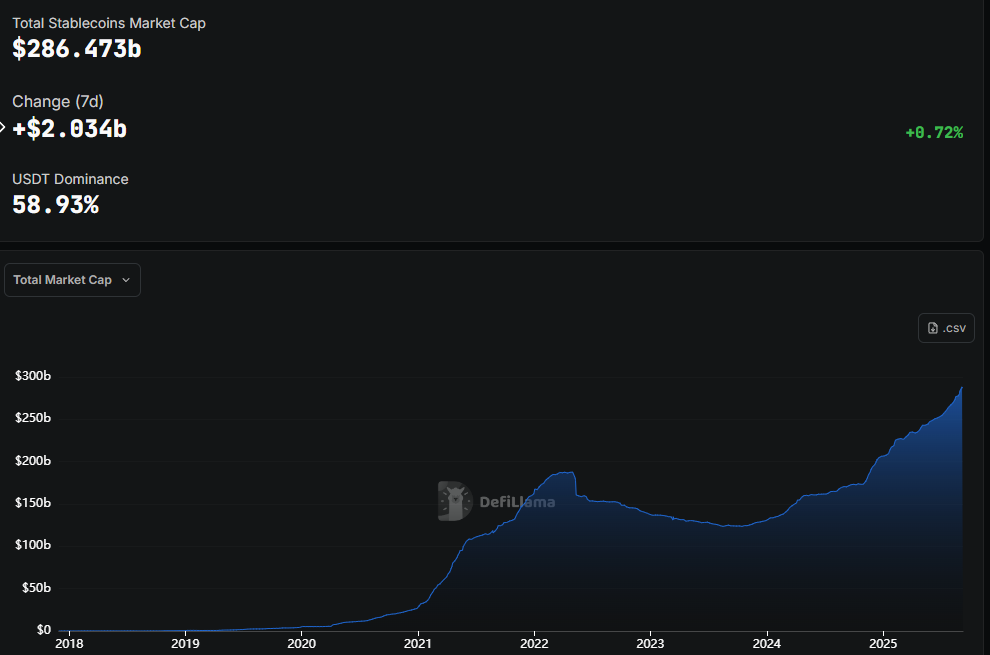Viewport: 990px width, 655px height.
Task: Click the small arrow beside the +$2.034b change
Action: coord(3,128)
